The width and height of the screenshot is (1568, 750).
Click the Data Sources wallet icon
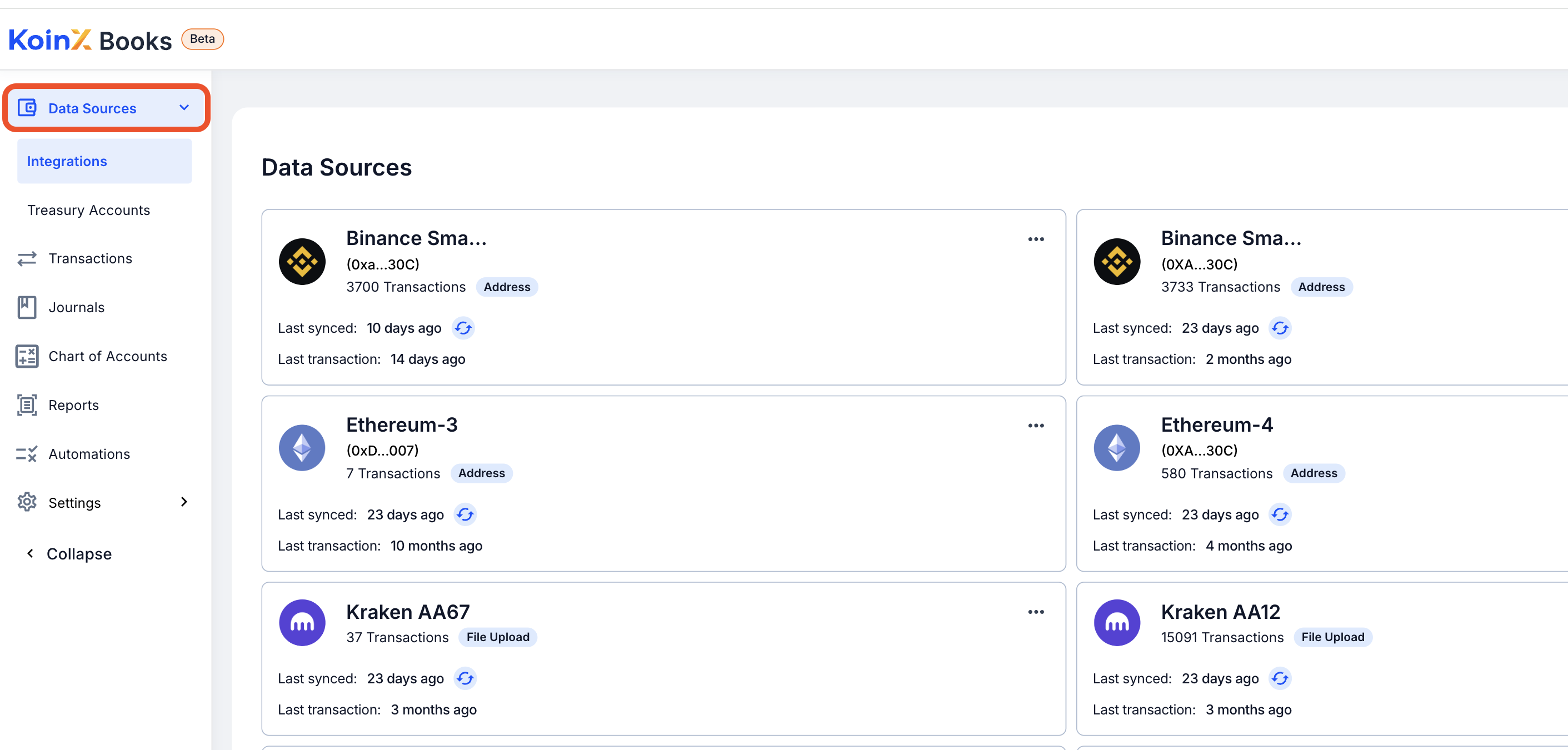[27, 108]
